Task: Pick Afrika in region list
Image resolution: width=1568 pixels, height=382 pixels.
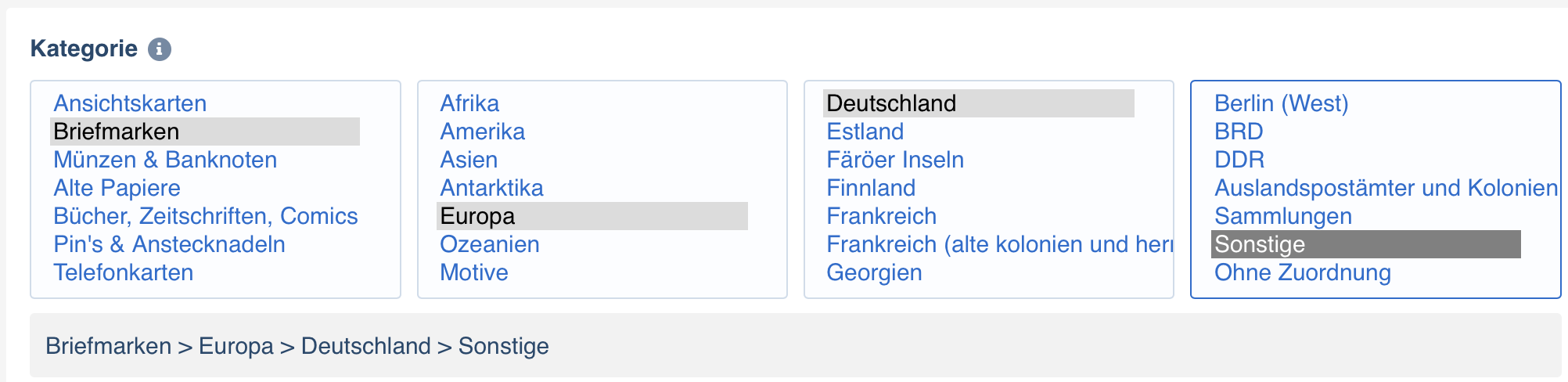Action: (469, 103)
